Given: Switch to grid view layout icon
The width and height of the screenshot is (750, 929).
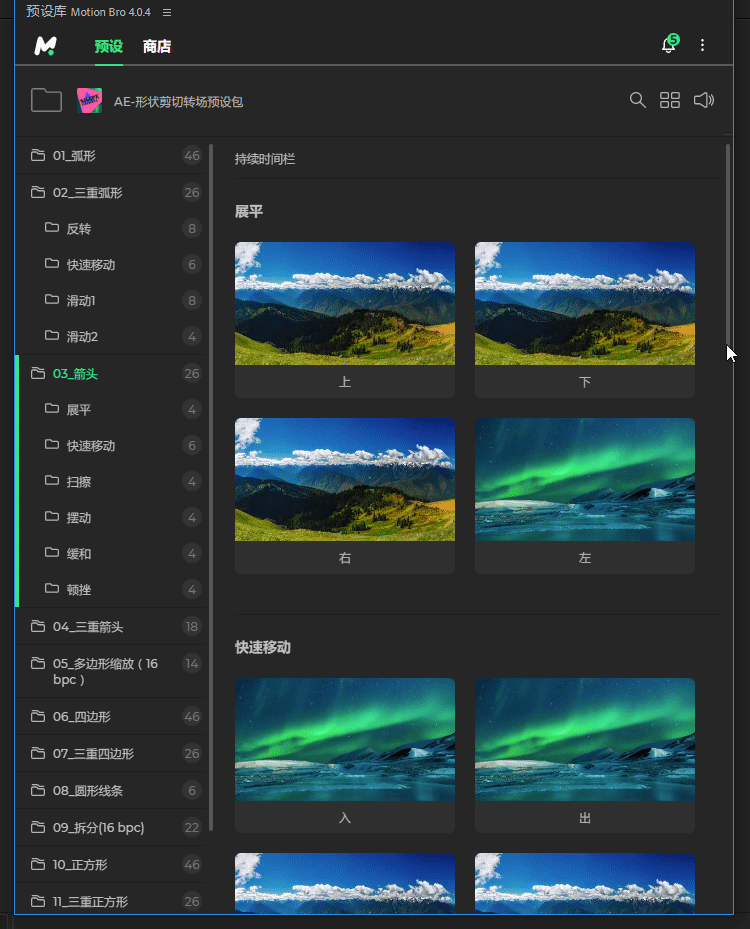Looking at the screenshot, I should [x=670, y=100].
